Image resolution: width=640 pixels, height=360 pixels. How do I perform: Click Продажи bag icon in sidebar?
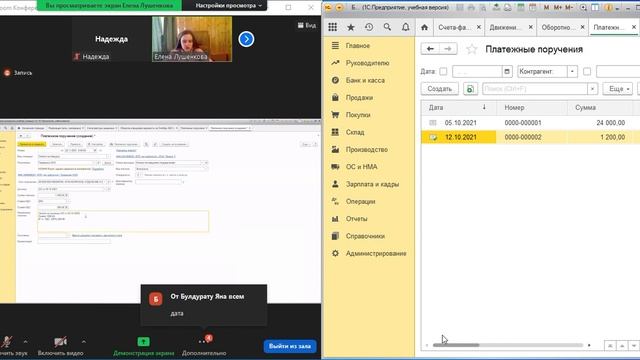point(335,98)
